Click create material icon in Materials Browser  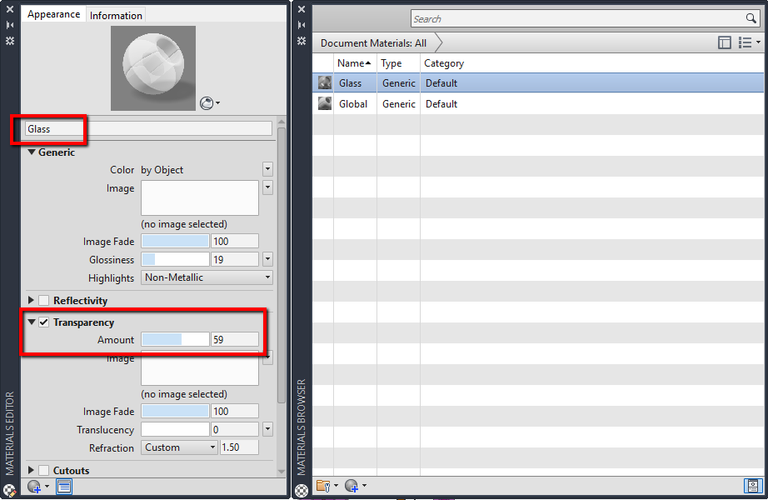pos(353,487)
